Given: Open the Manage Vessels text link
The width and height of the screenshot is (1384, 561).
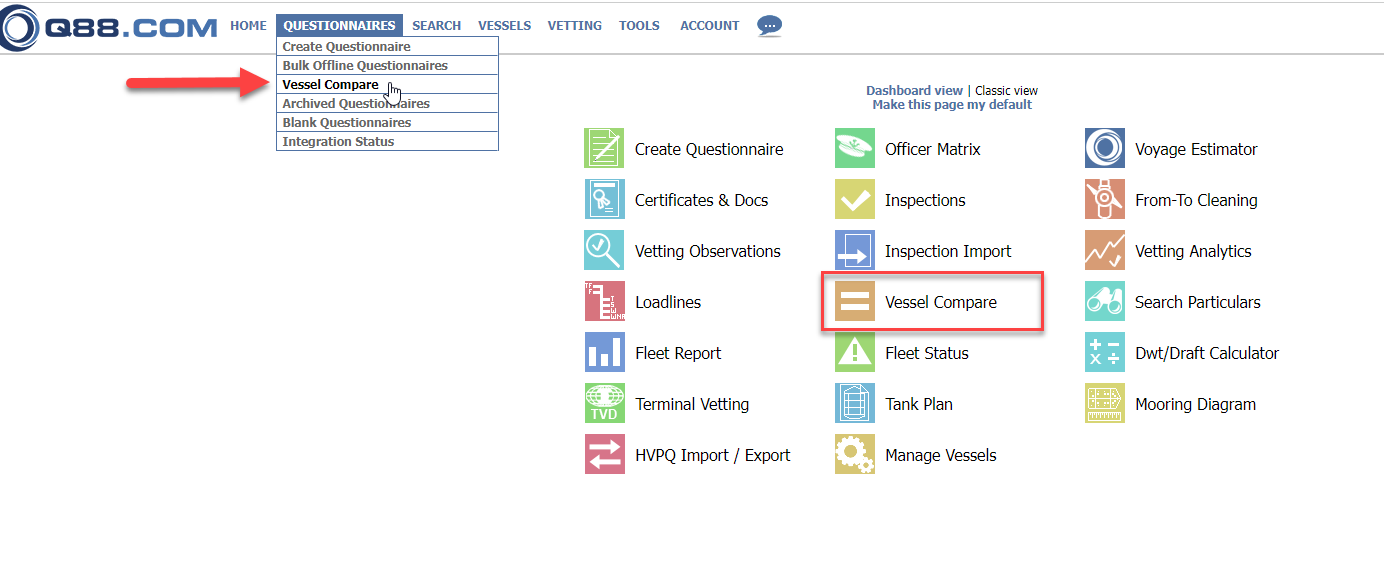Looking at the screenshot, I should click(x=941, y=455).
